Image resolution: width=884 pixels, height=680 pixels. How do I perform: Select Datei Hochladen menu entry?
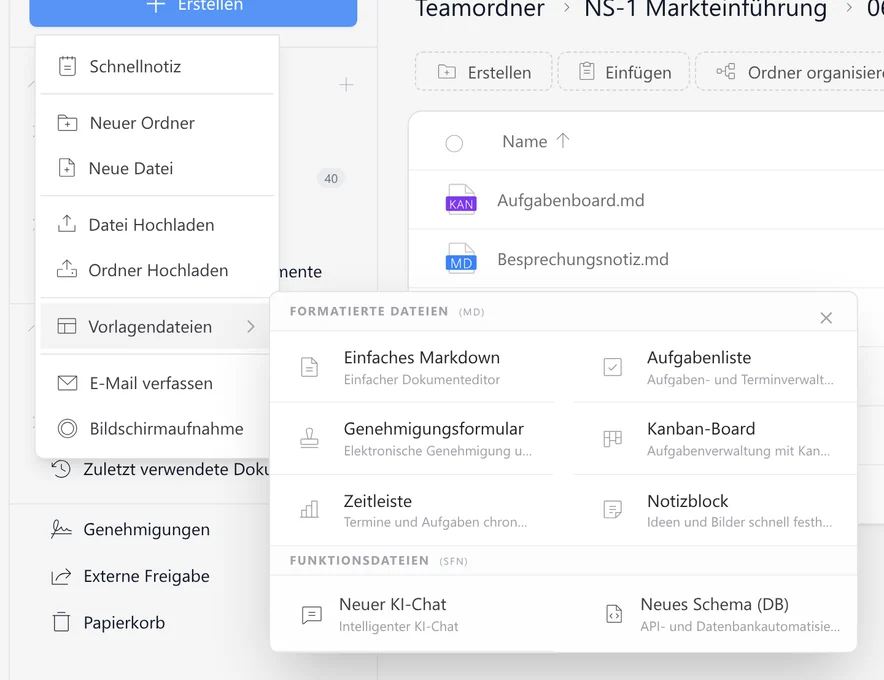pos(157,224)
